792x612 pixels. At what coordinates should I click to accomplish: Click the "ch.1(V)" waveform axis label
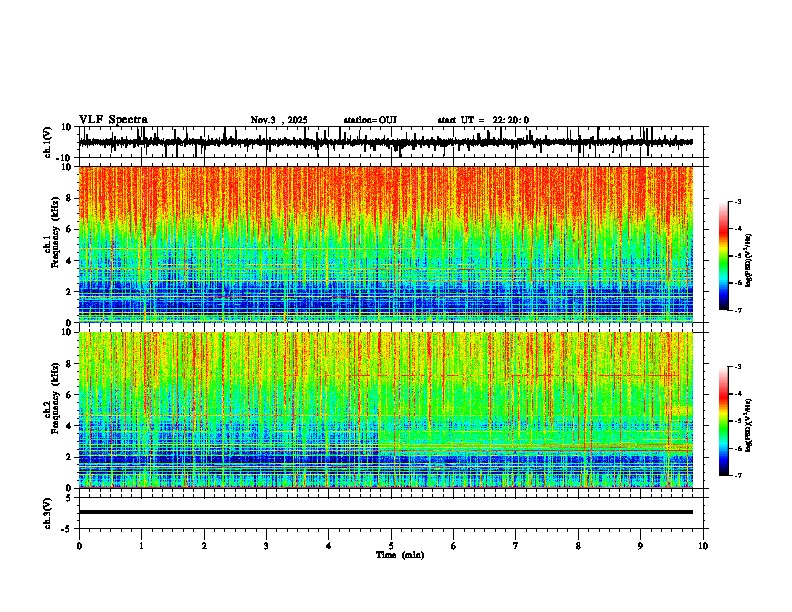point(47,142)
